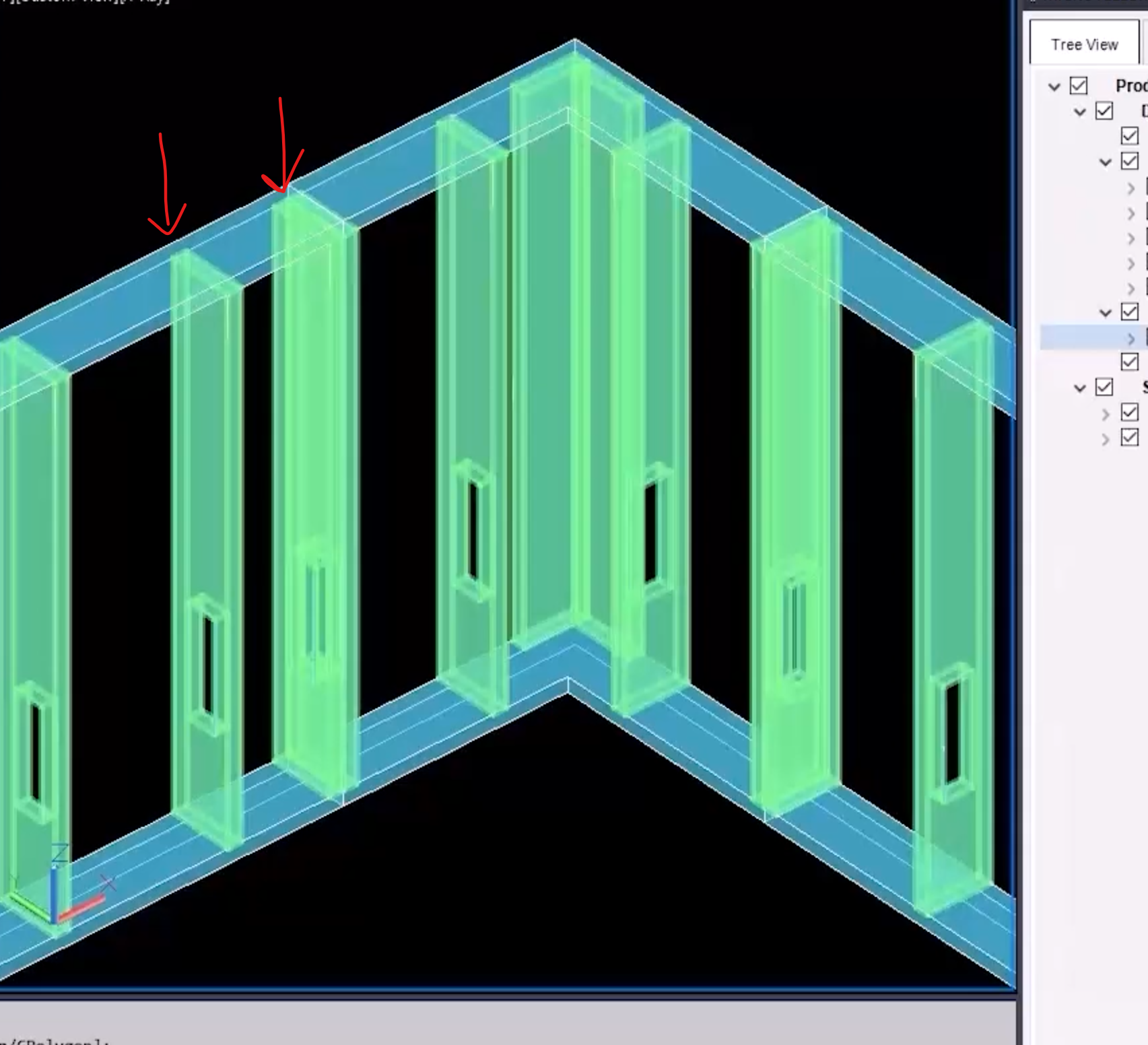The image size is (1148, 1045).
Task: Select stud under the right red arrow
Action: pos(313,471)
